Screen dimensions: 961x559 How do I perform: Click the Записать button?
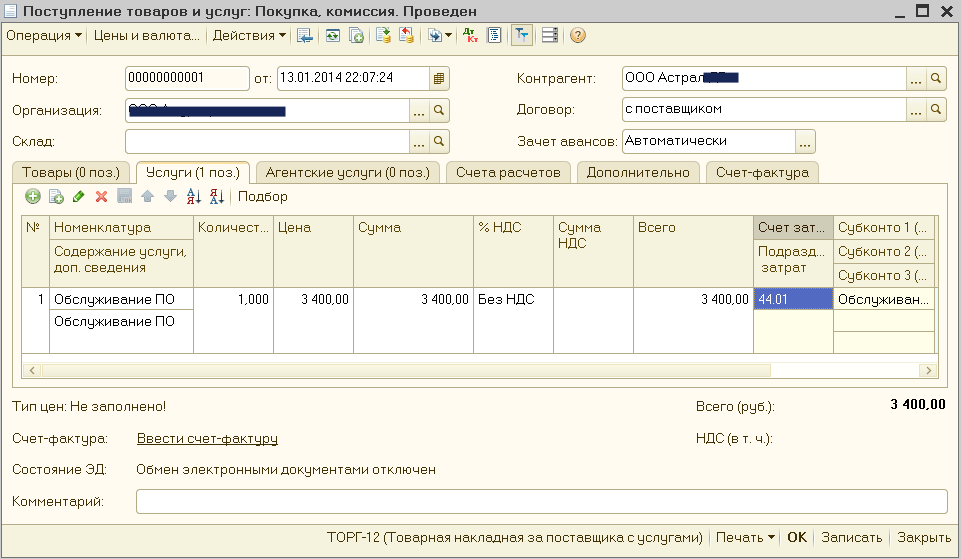[851, 537]
